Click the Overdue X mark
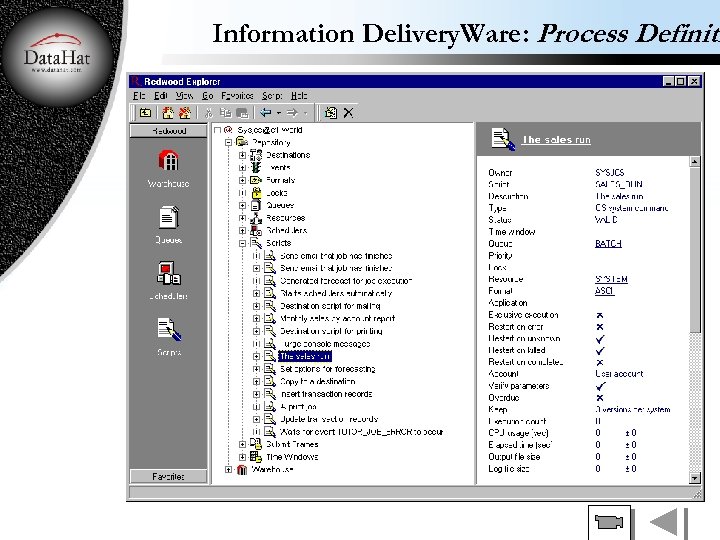This screenshot has height=540, width=720. click(x=600, y=398)
